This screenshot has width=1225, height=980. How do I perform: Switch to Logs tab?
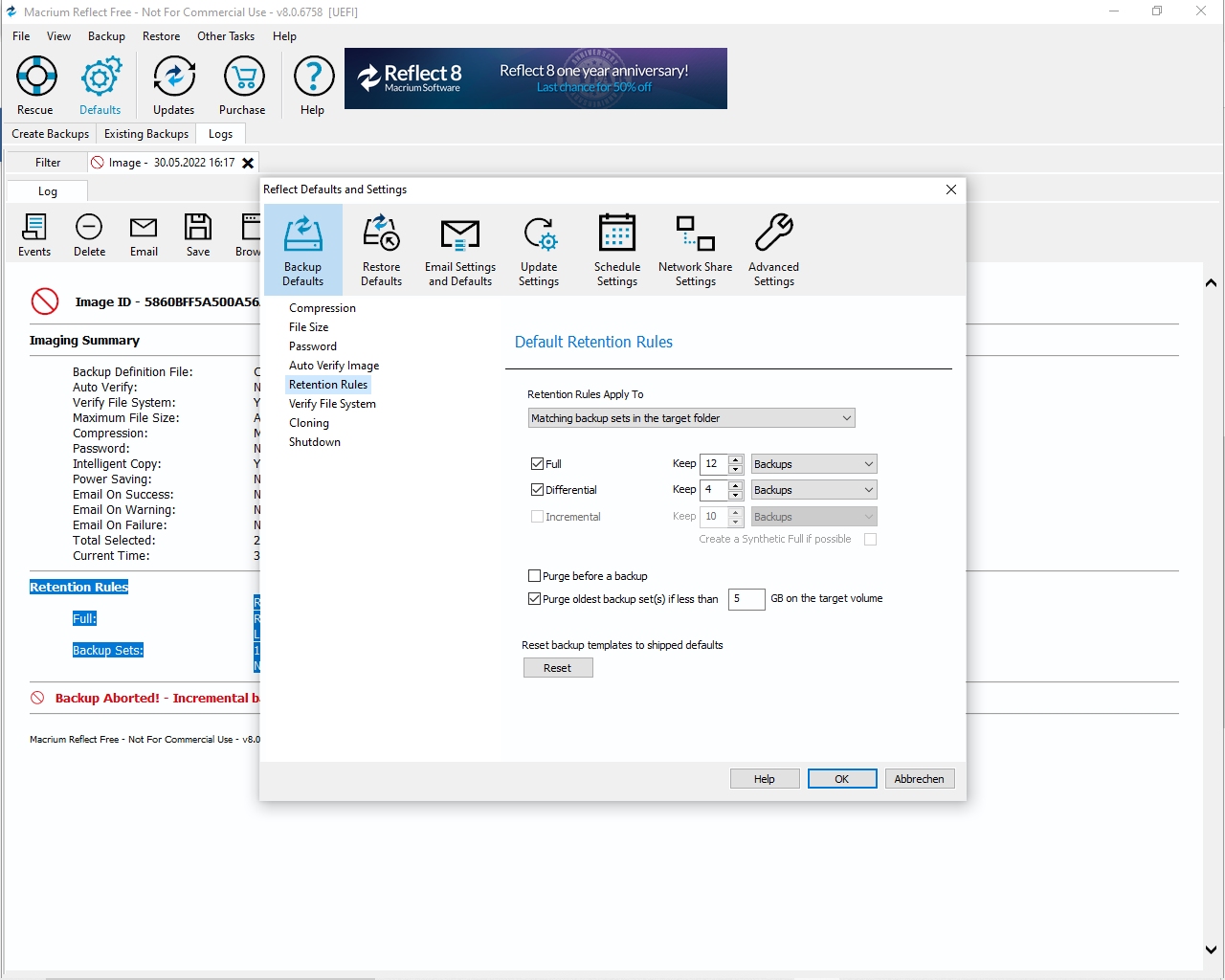click(220, 134)
